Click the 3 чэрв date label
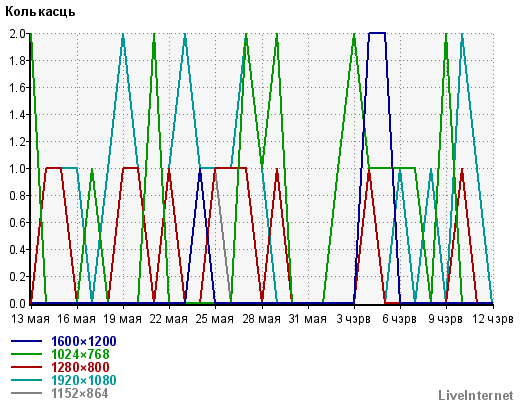 coord(354,319)
